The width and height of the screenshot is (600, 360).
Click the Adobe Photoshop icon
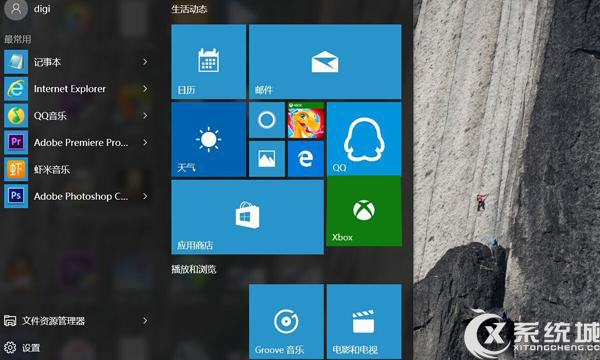[16, 196]
